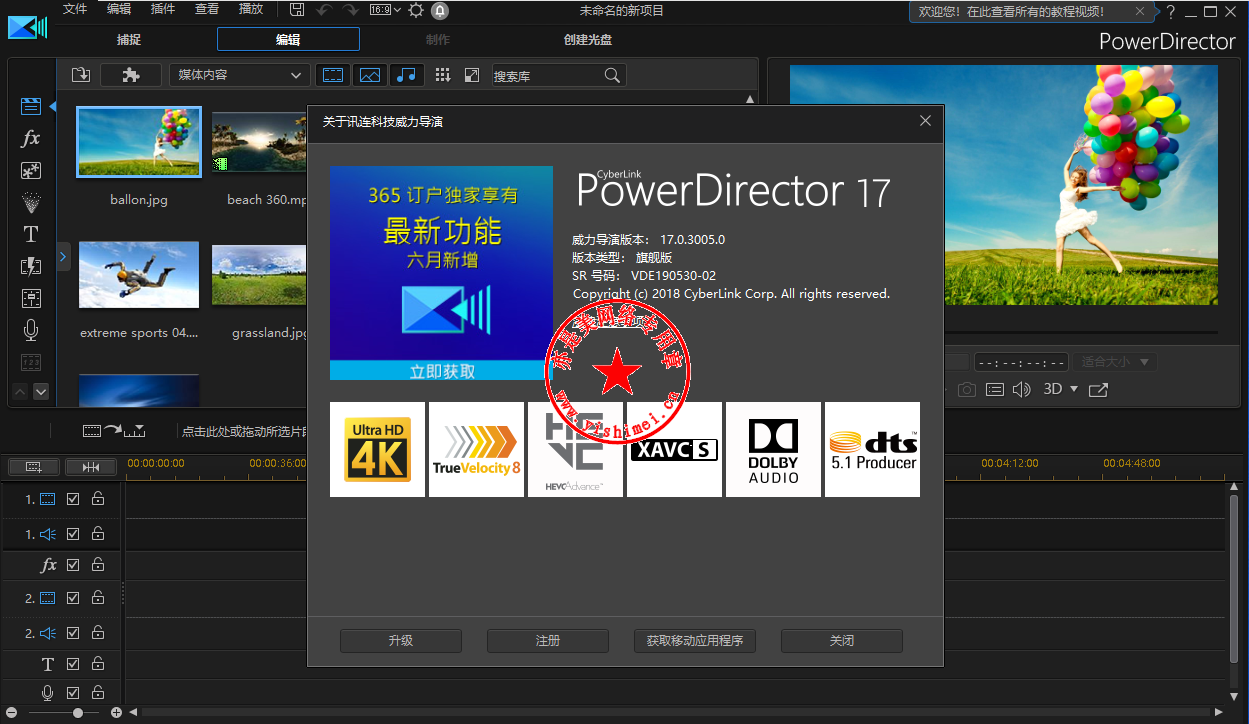Click the sidebar rooms scroll-up arrow
This screenshot has width=1249, height=724.
pyautogui.click(x=20, y=391)
